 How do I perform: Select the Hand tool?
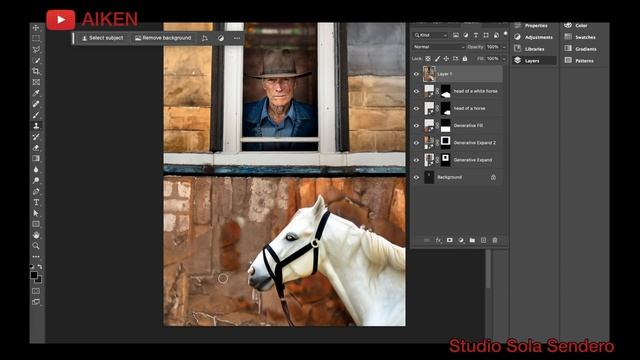tap(36, 235)
